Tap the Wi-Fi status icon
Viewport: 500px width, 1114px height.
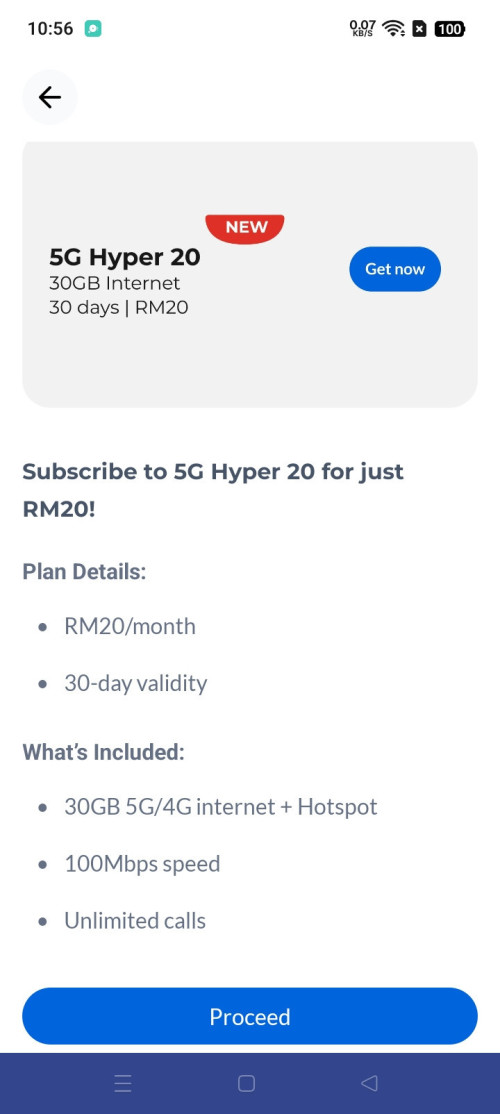pyautogui.click(x=393, y=29)
